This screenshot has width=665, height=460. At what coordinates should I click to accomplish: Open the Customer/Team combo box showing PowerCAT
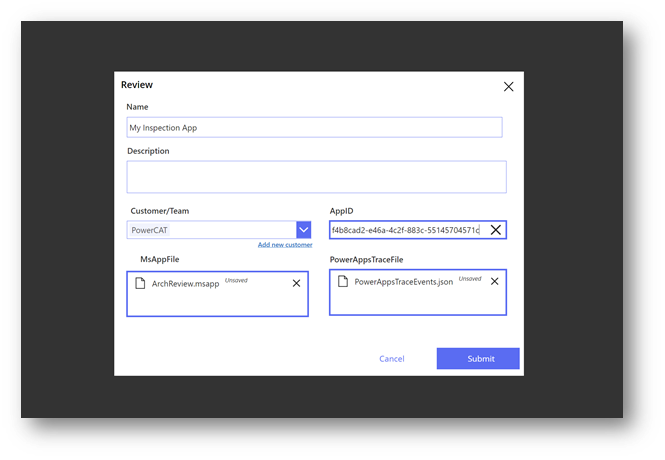tap(211, 230)
